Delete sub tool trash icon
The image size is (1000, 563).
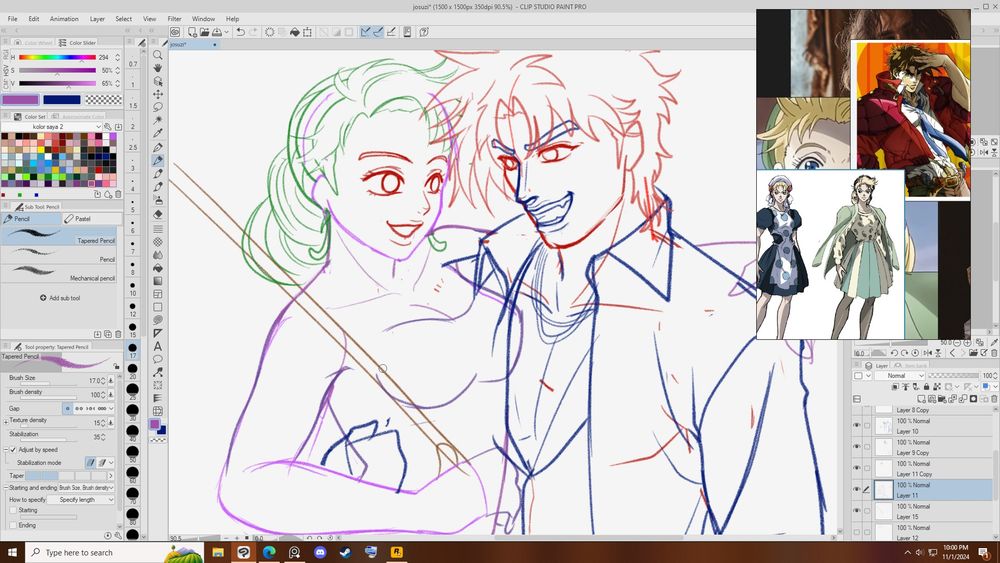coord(118,334)
